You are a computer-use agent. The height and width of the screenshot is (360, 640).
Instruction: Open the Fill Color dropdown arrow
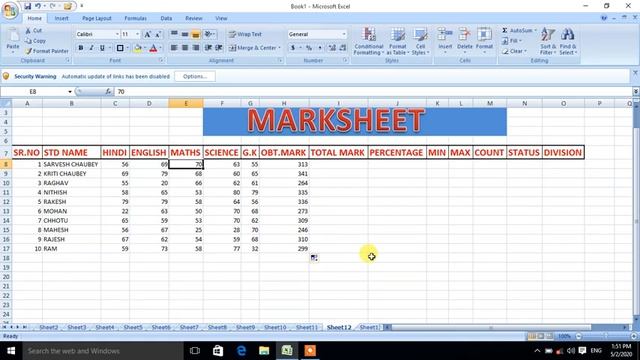(145, 48)
